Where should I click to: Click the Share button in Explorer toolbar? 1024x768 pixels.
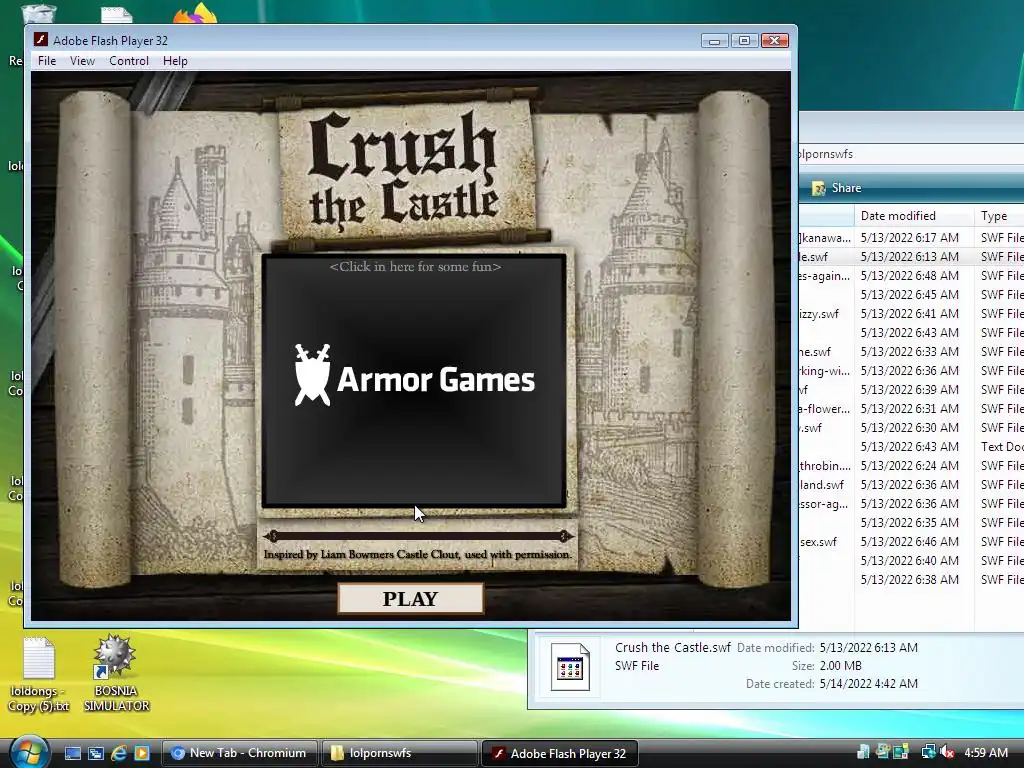click(837, 188)
